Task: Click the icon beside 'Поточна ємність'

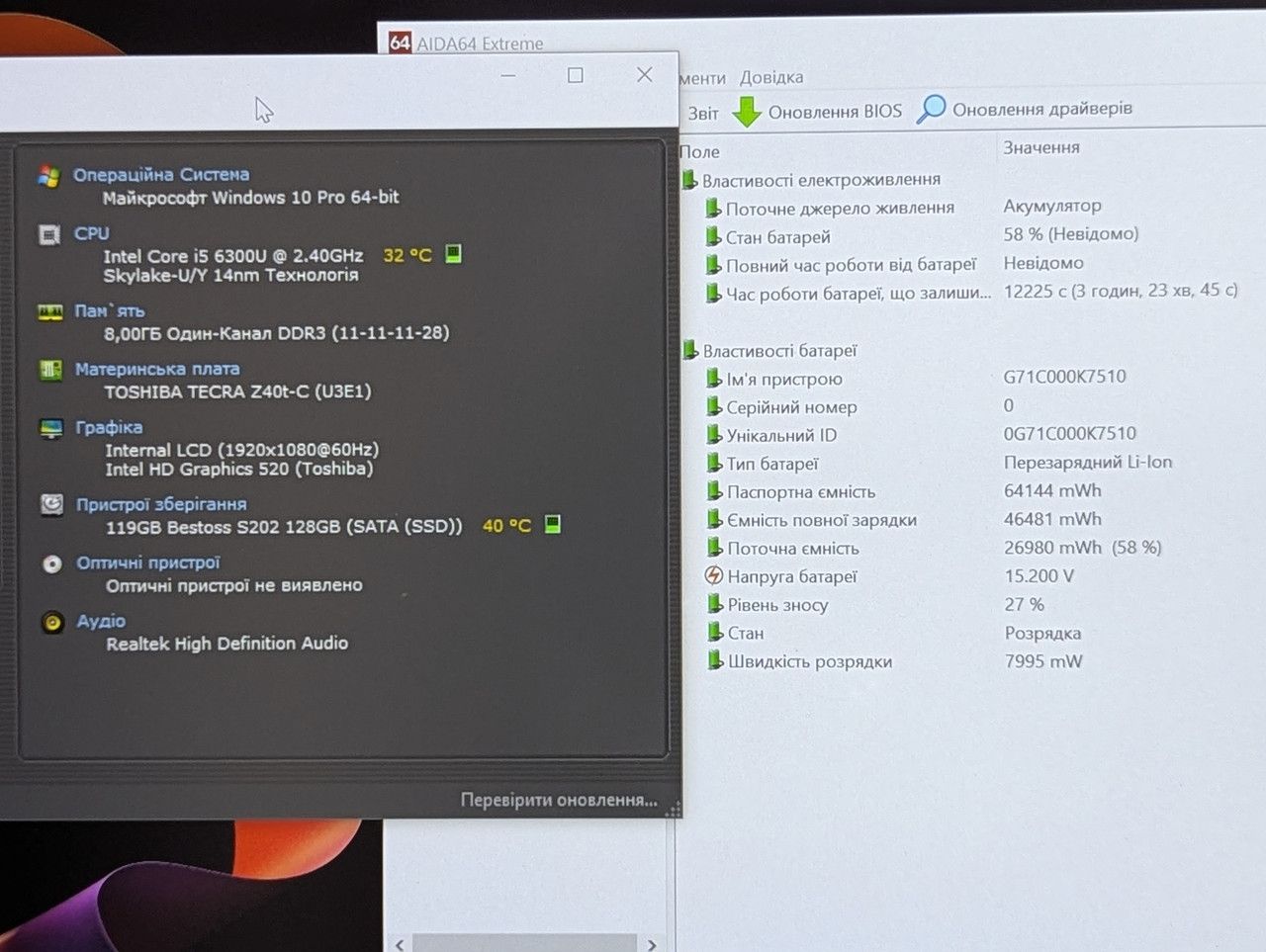Action: tap(714, 548)
